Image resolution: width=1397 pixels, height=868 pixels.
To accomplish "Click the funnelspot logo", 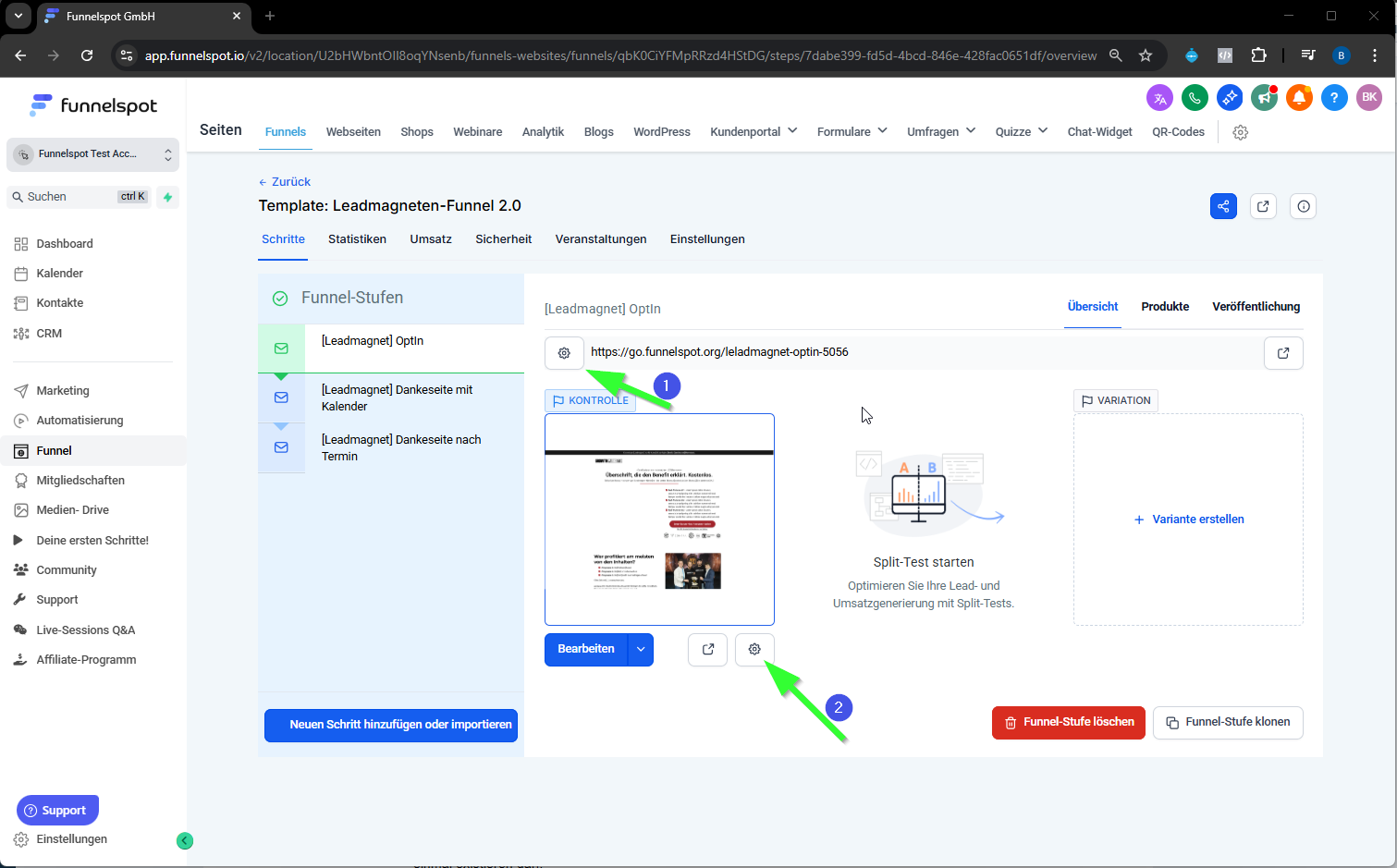I will 93,105.
